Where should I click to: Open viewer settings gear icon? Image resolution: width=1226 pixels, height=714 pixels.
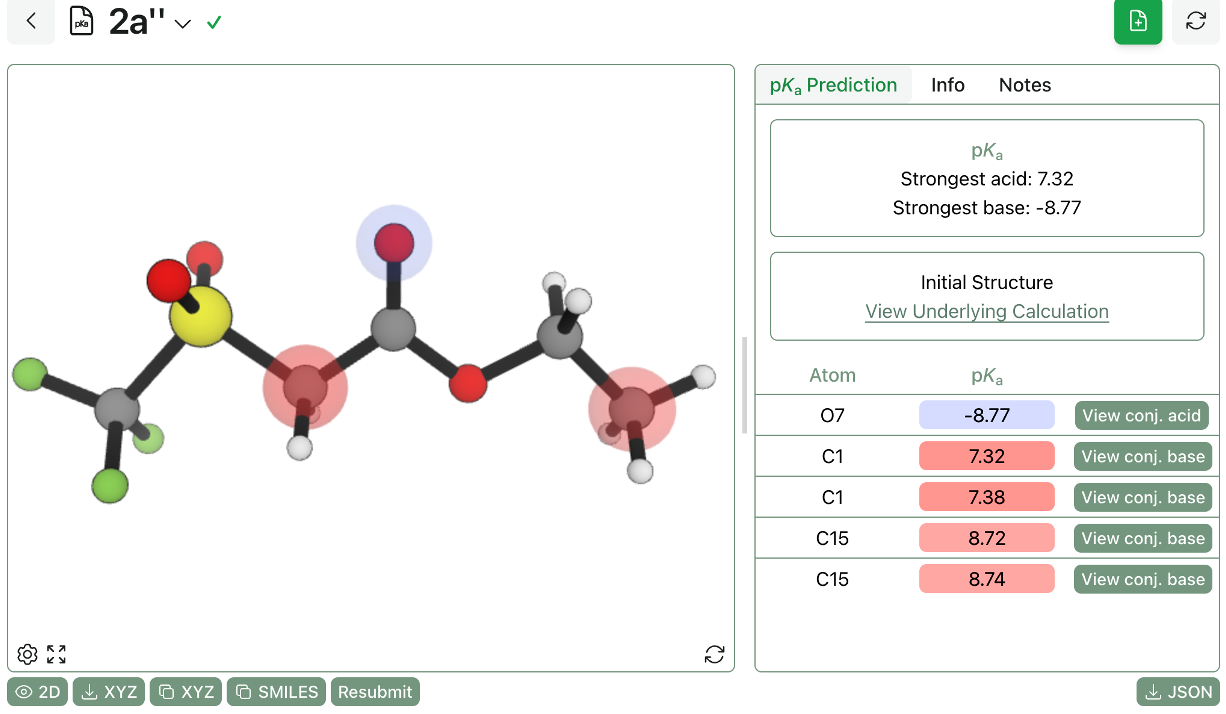[28, 655]
